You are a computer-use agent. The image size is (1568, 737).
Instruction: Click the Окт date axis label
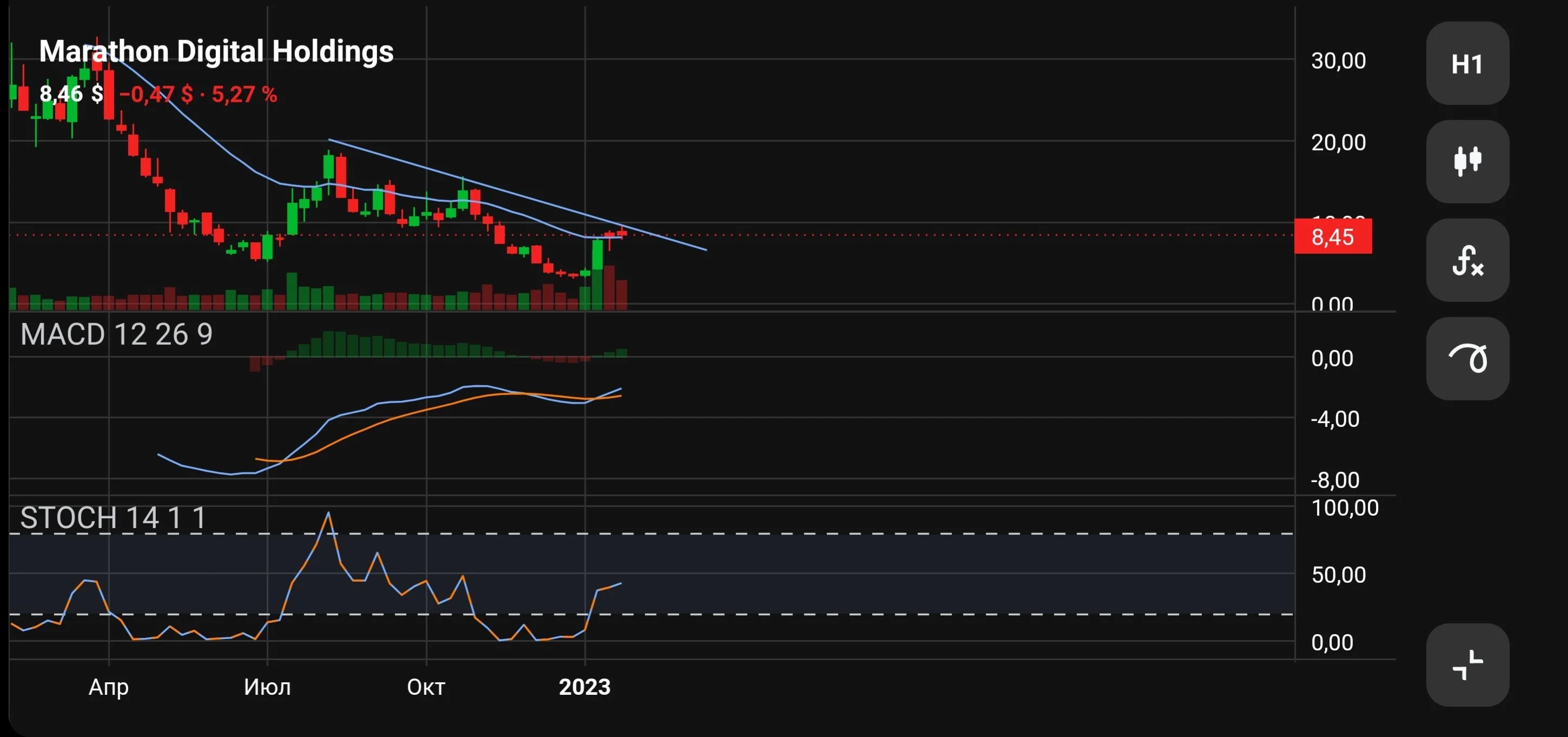coord(426,687)
